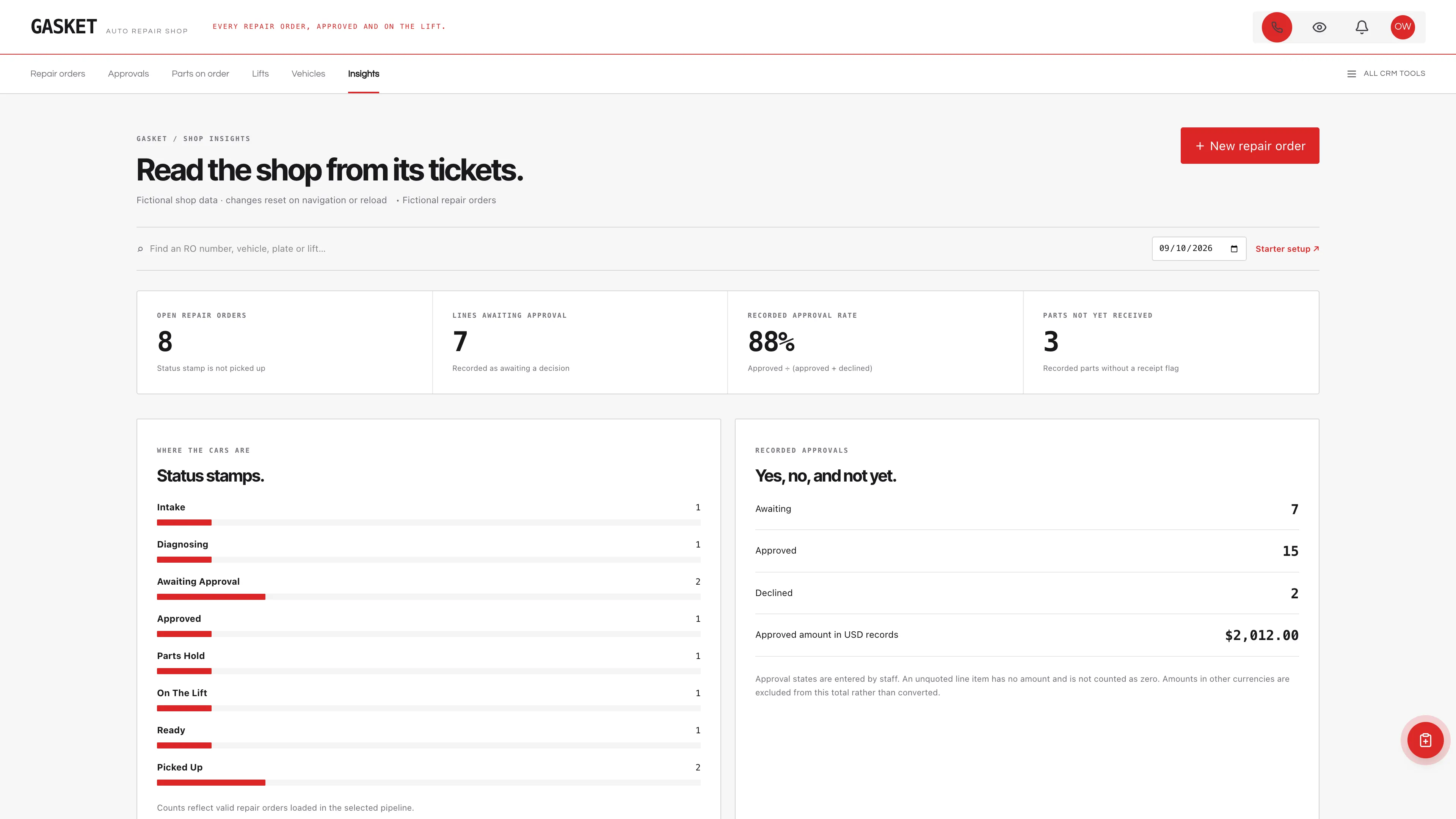Create a New repair order
Image resolution: width=1456 pixels, height=819 pixels.
point(1250,146)
